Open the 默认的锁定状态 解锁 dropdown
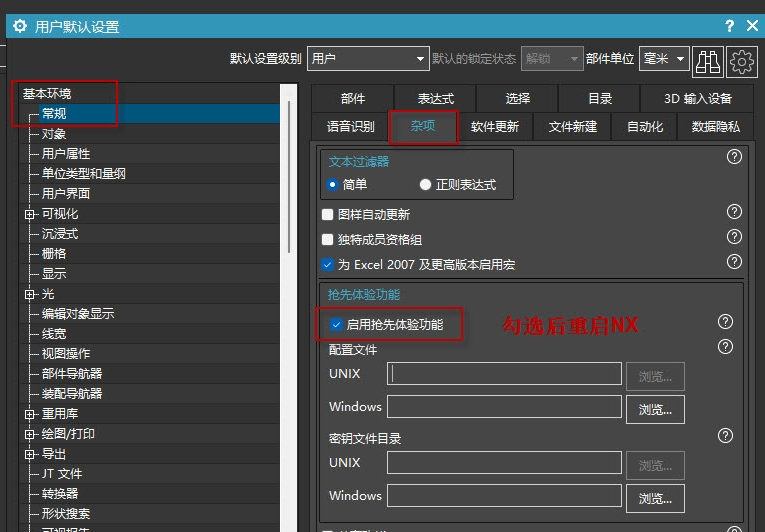Screen dimensions: 765x532 click(x=552, y=59)
